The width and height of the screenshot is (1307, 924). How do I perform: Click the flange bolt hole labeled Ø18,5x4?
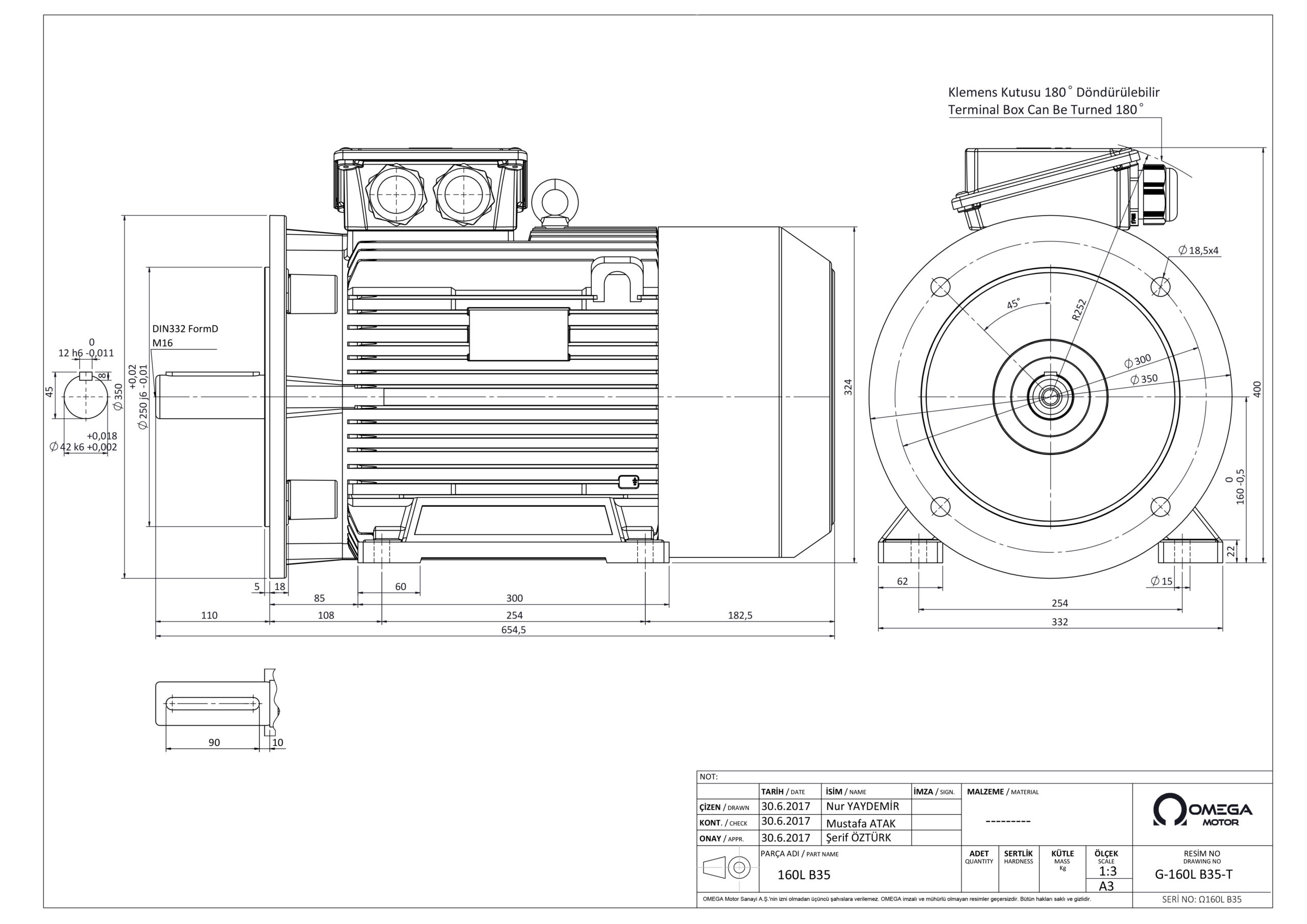tap(1160, 286)
